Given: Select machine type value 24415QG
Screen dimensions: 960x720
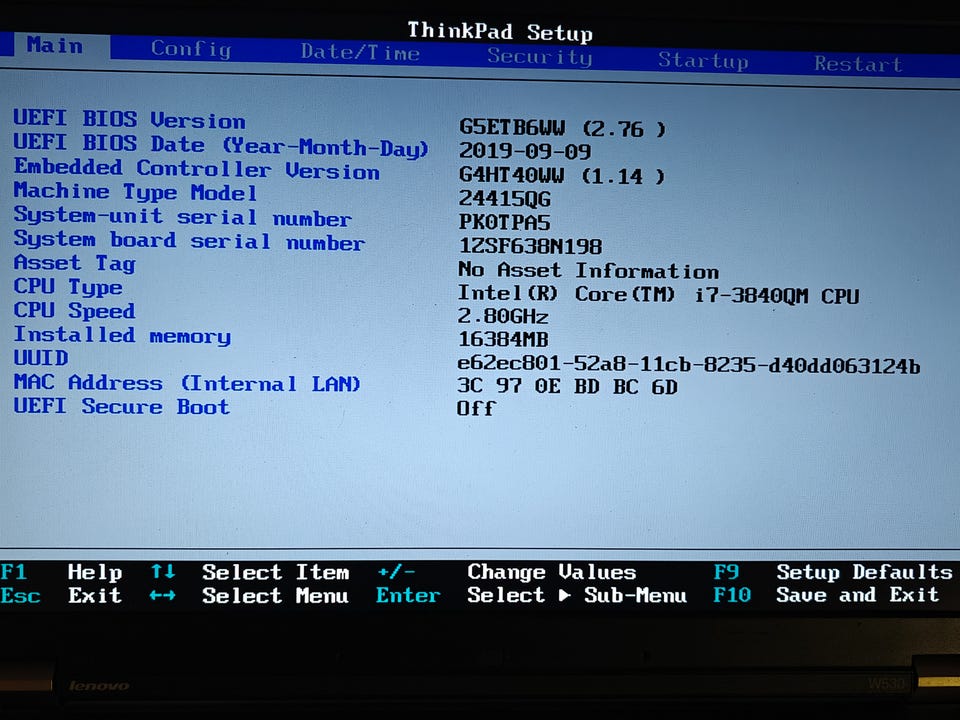Looking at the screenshot, I should pos(504,199).
